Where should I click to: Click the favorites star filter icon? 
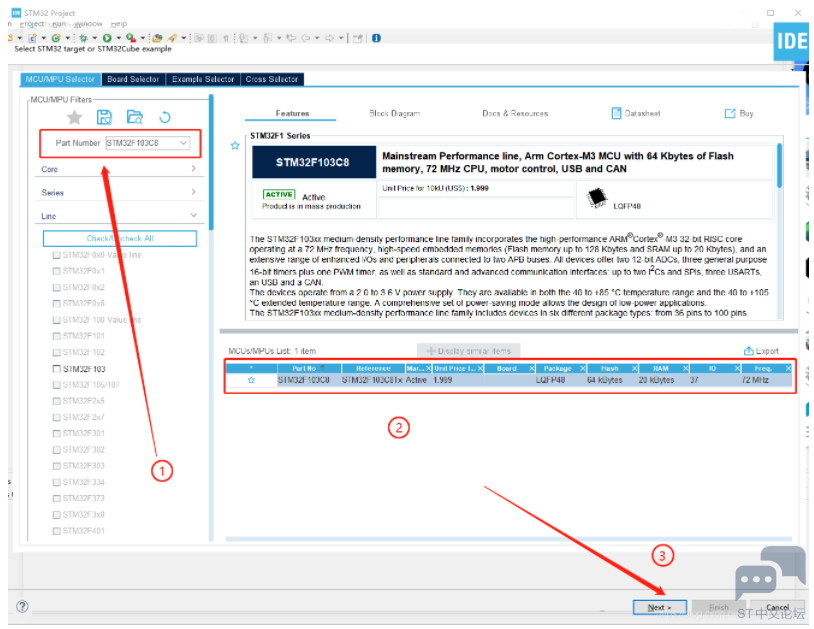(75, 117)
